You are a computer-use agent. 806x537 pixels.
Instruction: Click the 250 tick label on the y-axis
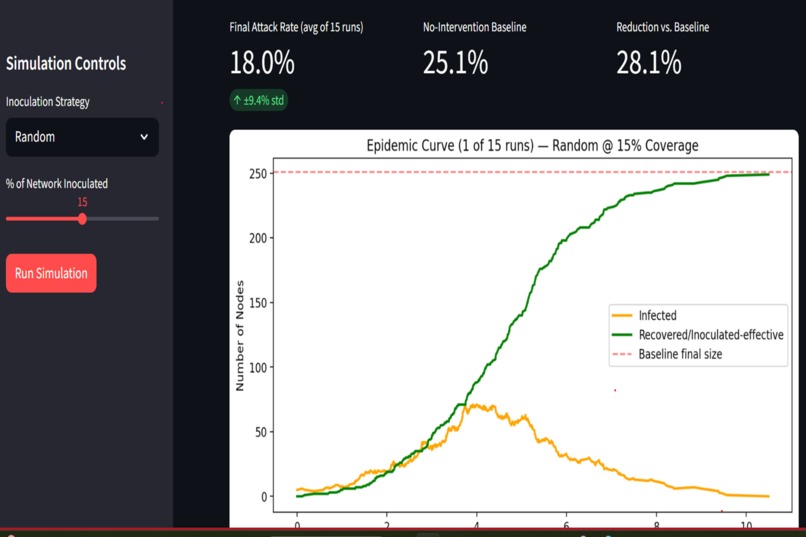[258, 174]
